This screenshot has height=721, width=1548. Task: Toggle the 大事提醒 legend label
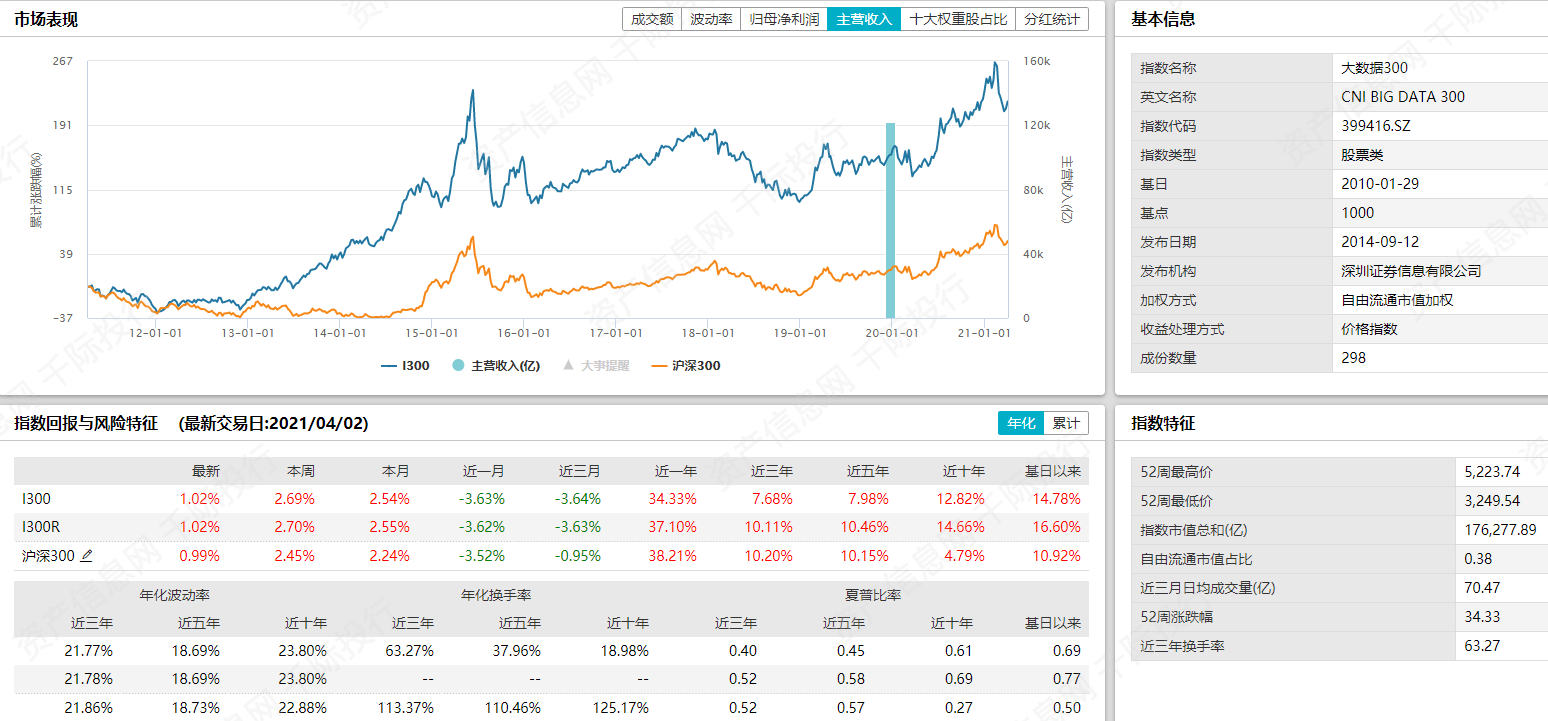pos(605,366)
